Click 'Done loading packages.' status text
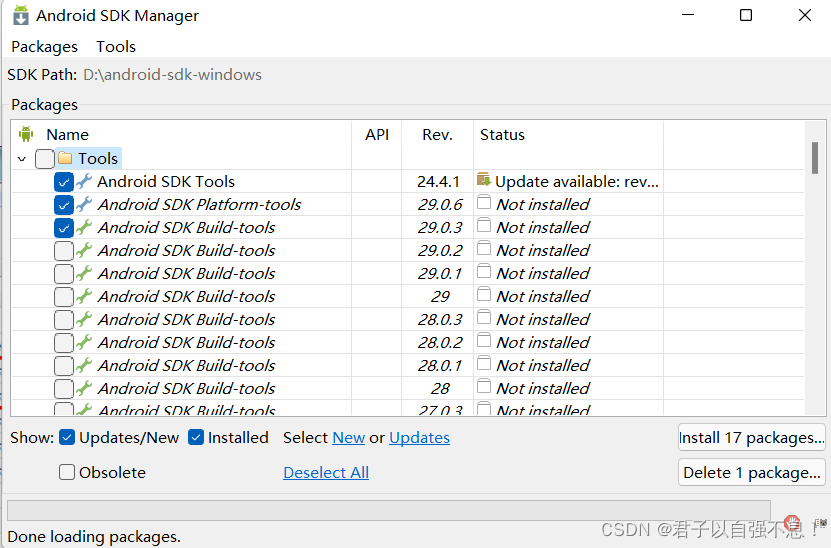The height and width of the screenshot is (548, 831). point(94,536)
